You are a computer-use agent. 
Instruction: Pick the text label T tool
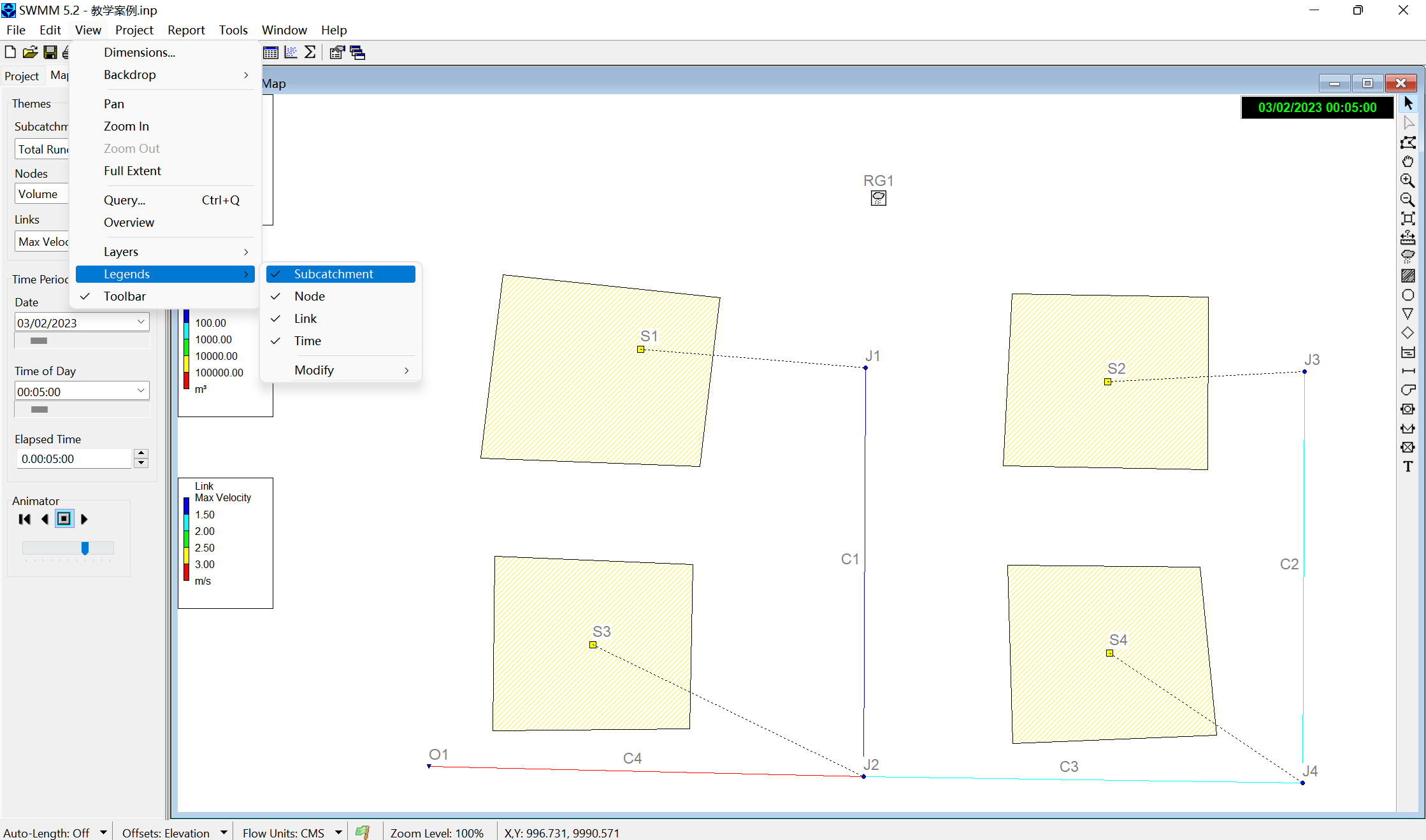[1408, 467]
